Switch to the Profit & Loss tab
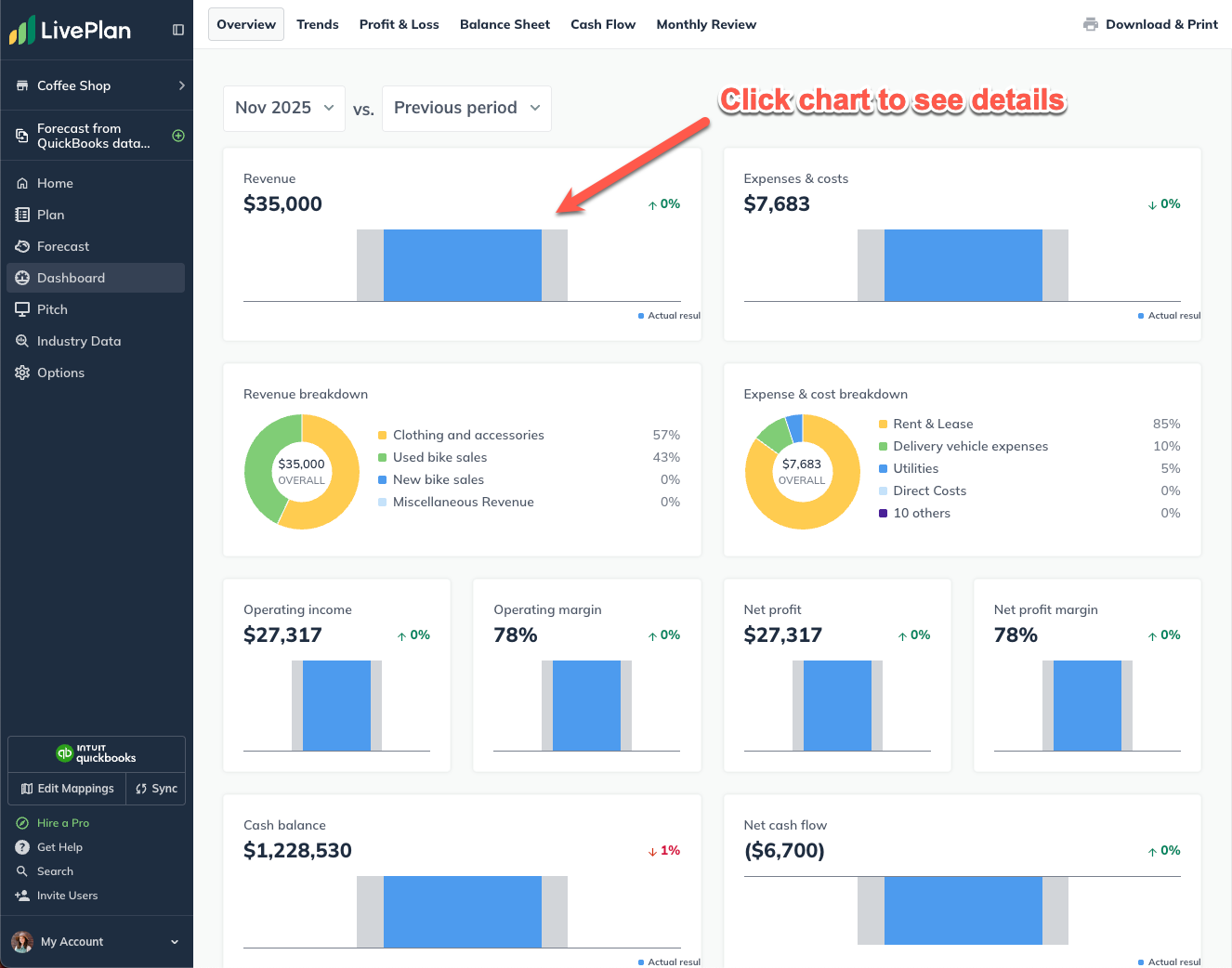This screenshot has width=1232, height=968. (399, 24)
